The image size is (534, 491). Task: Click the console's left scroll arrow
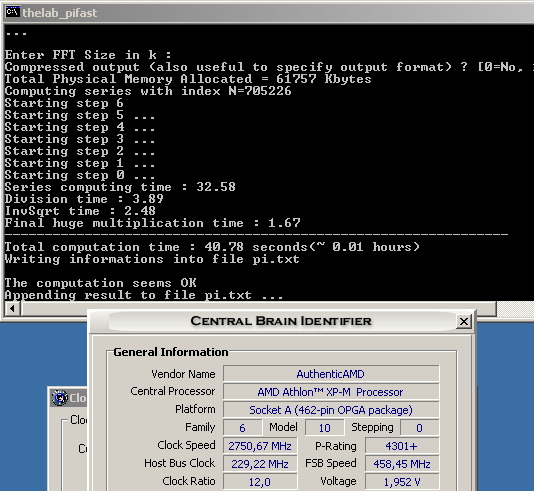[x=13, y=309]
